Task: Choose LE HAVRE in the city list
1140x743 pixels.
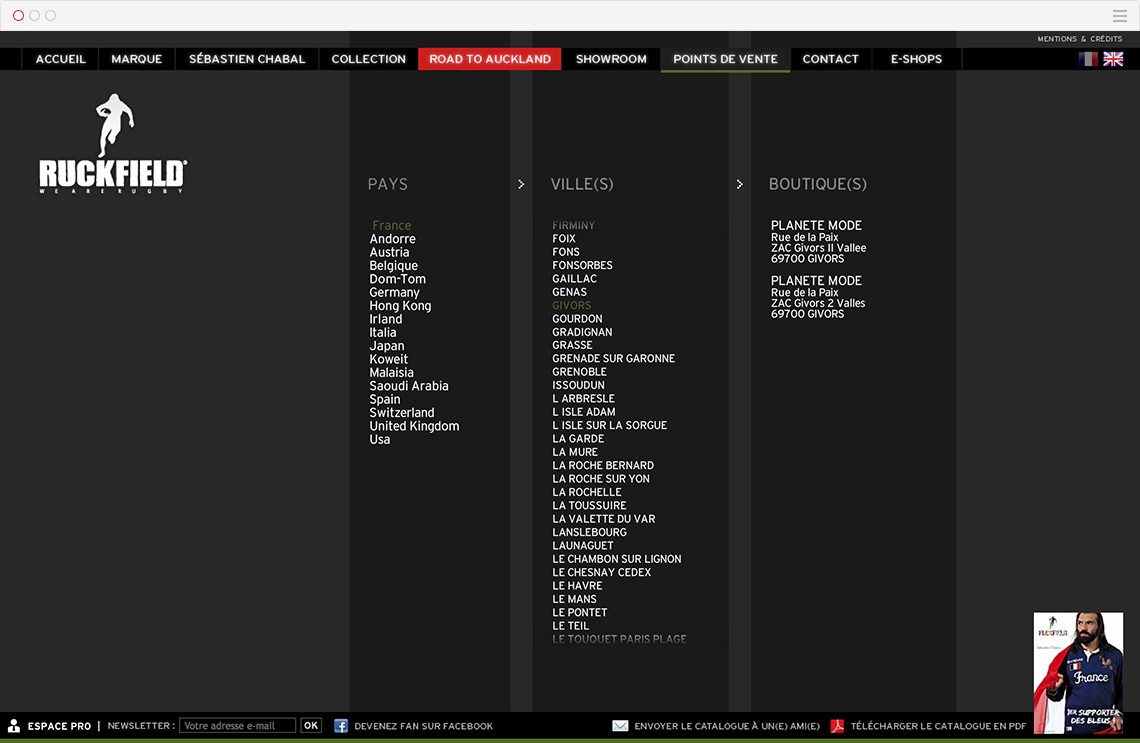Action: (577, 586)
